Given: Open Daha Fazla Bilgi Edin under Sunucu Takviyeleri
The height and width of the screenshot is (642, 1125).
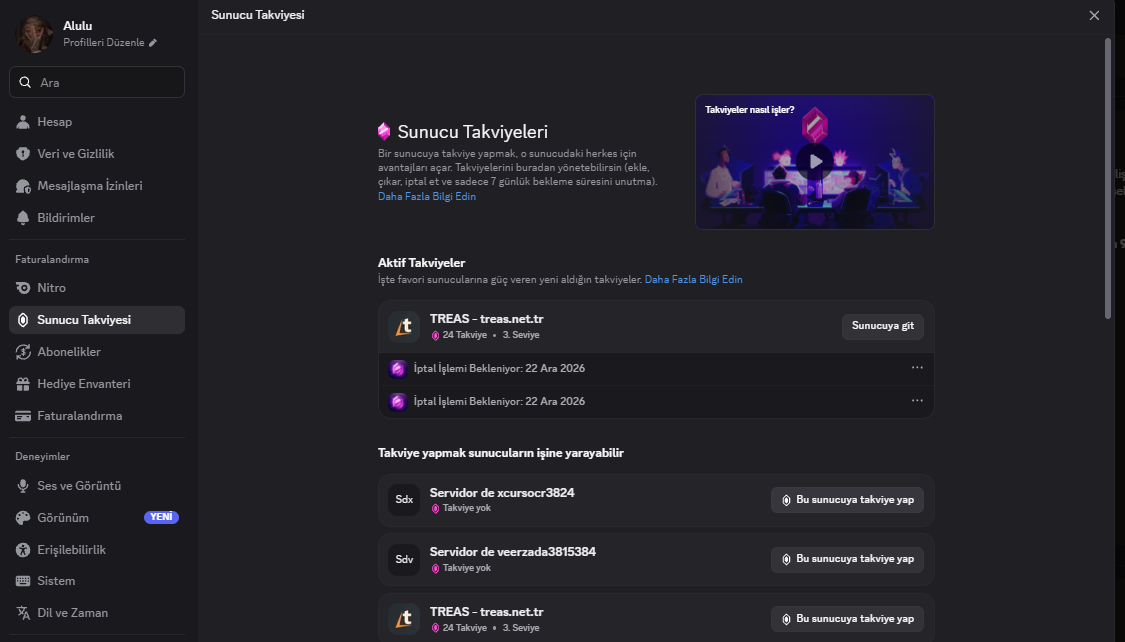Looking at the screenshot, I should click(427, 197).
